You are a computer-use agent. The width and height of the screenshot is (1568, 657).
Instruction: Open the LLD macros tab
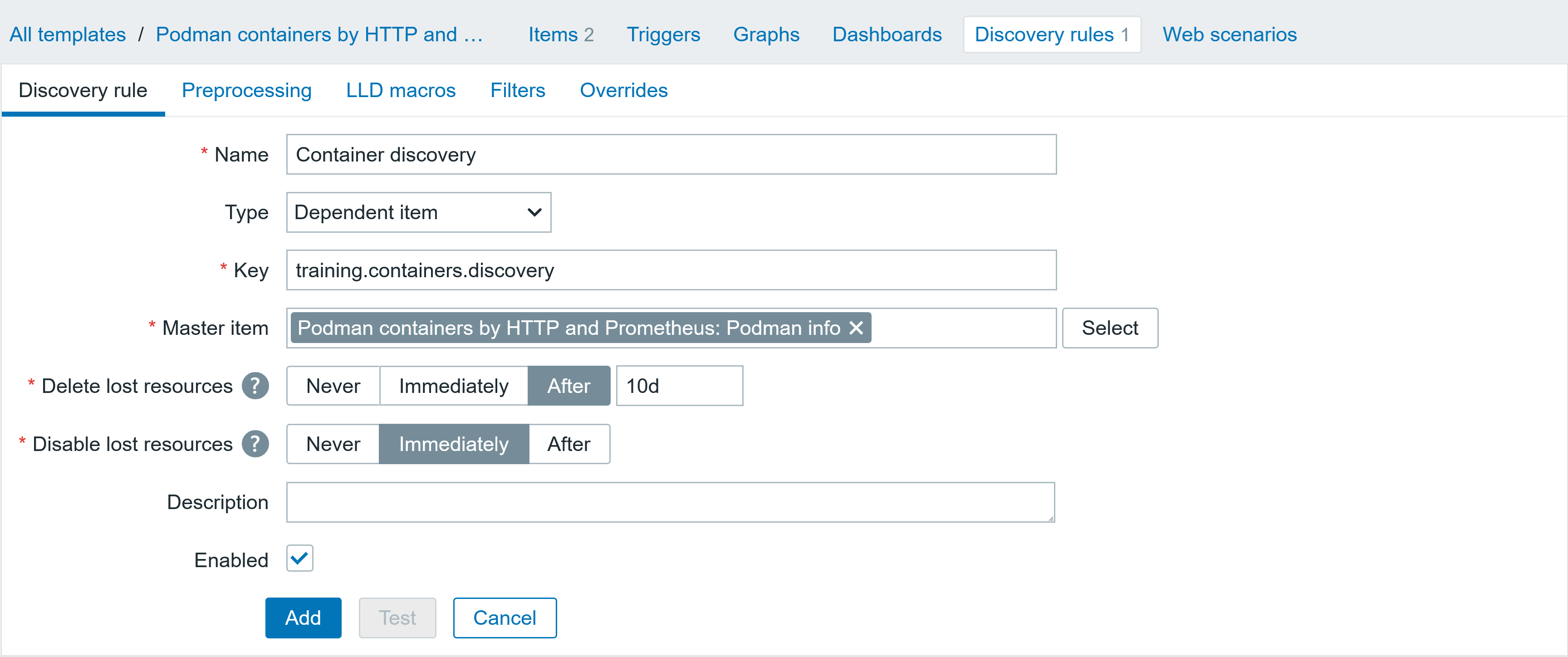pos(401,90)
